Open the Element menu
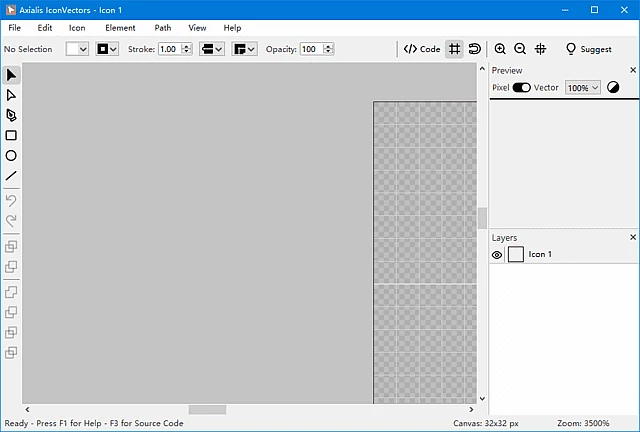640x432 pixels. point(120,28)
